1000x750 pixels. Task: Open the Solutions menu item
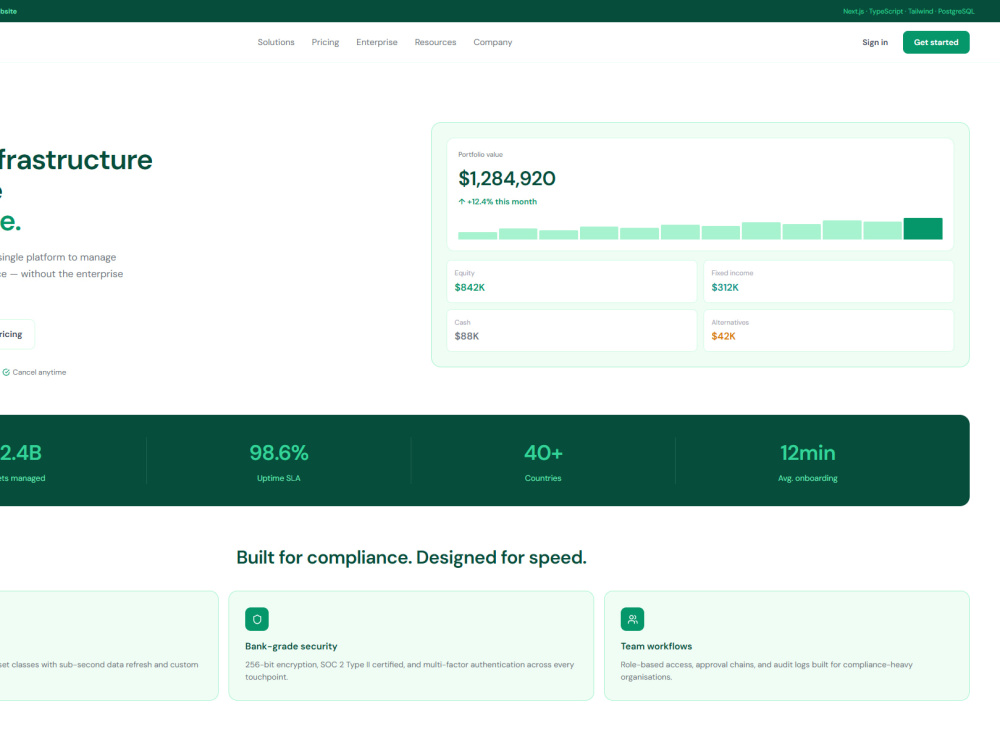click(276, 42)
